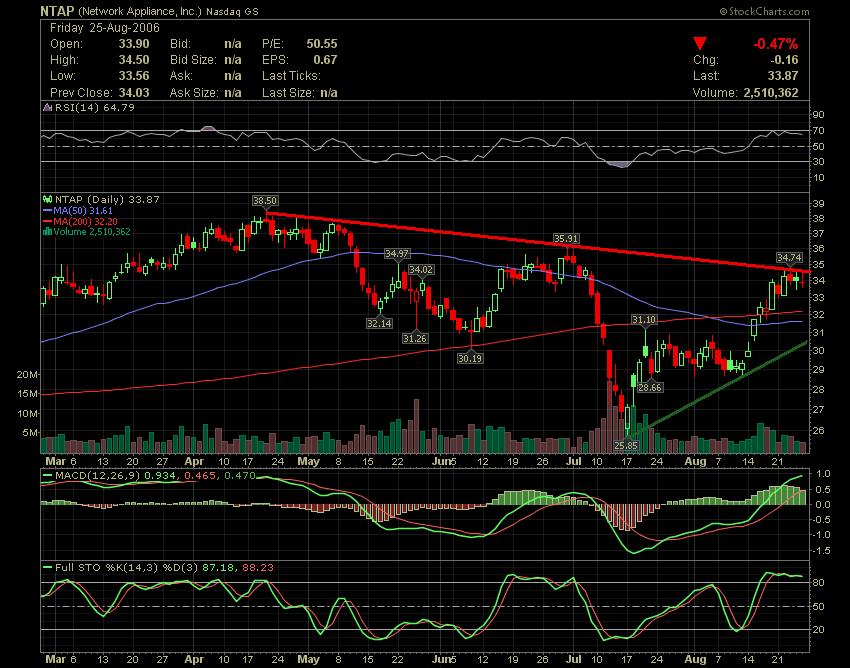Click the 10M volume axis label
This screenshot has width=850, height=668.
point(28,413)
